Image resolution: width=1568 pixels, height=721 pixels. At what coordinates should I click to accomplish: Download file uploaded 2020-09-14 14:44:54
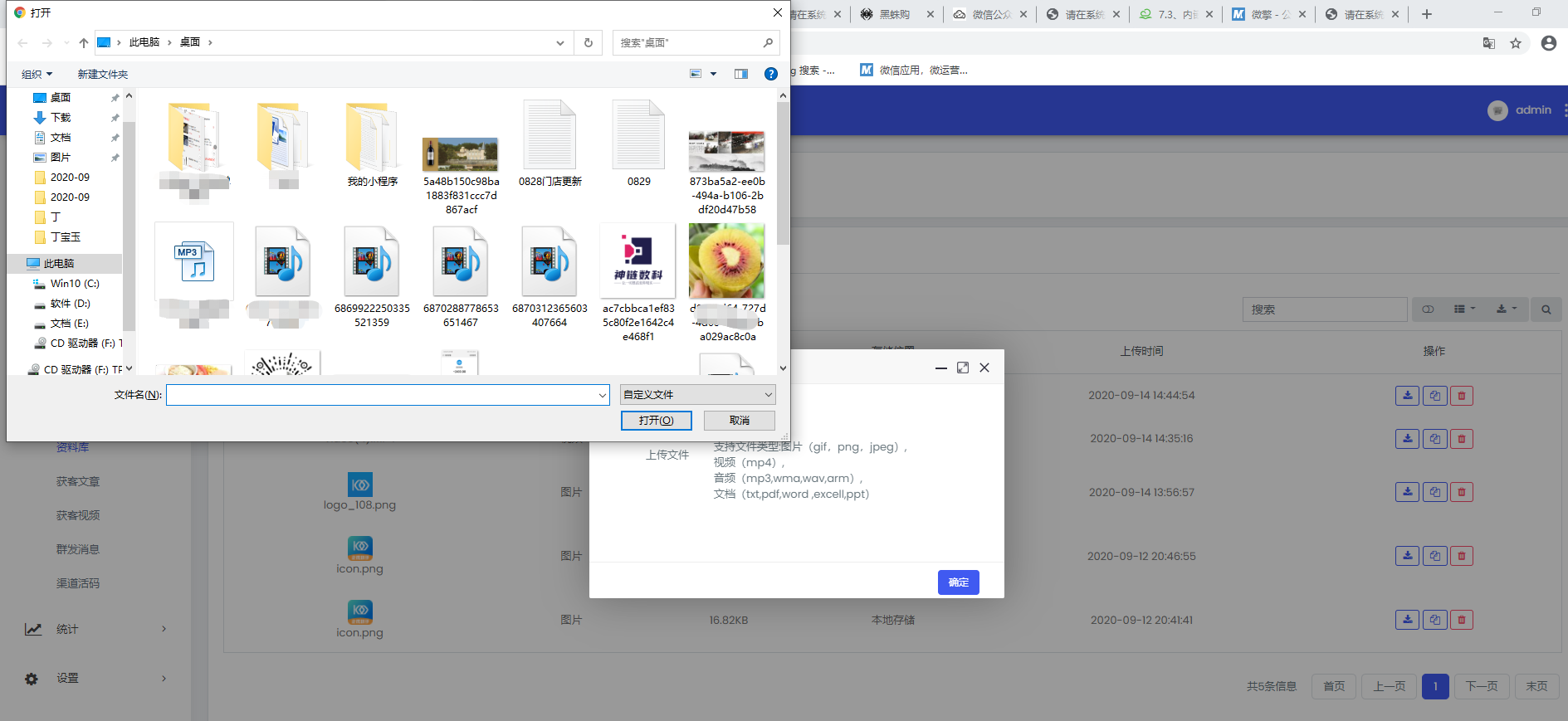coord(1407,396)
